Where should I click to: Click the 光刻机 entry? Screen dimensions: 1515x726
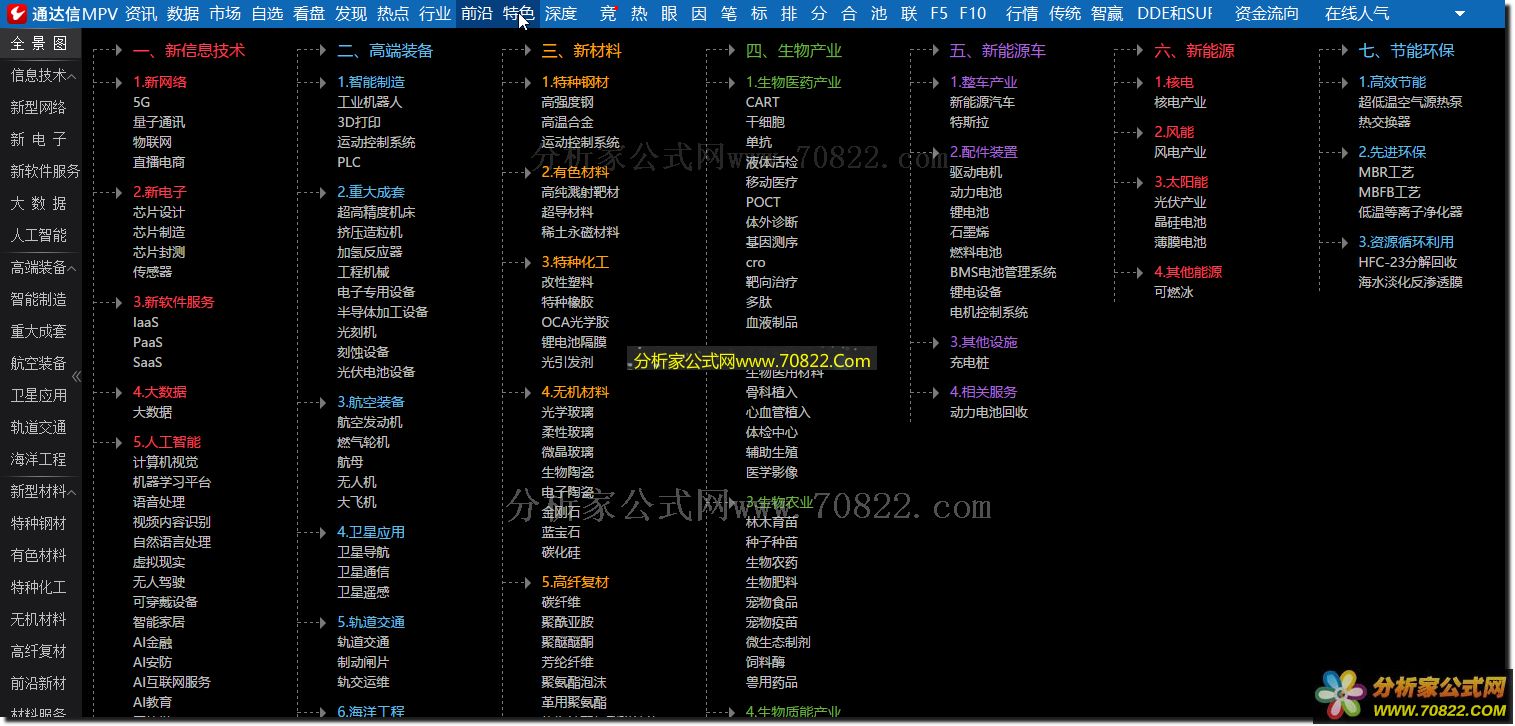pyautogui.click(x=357, y=332)
